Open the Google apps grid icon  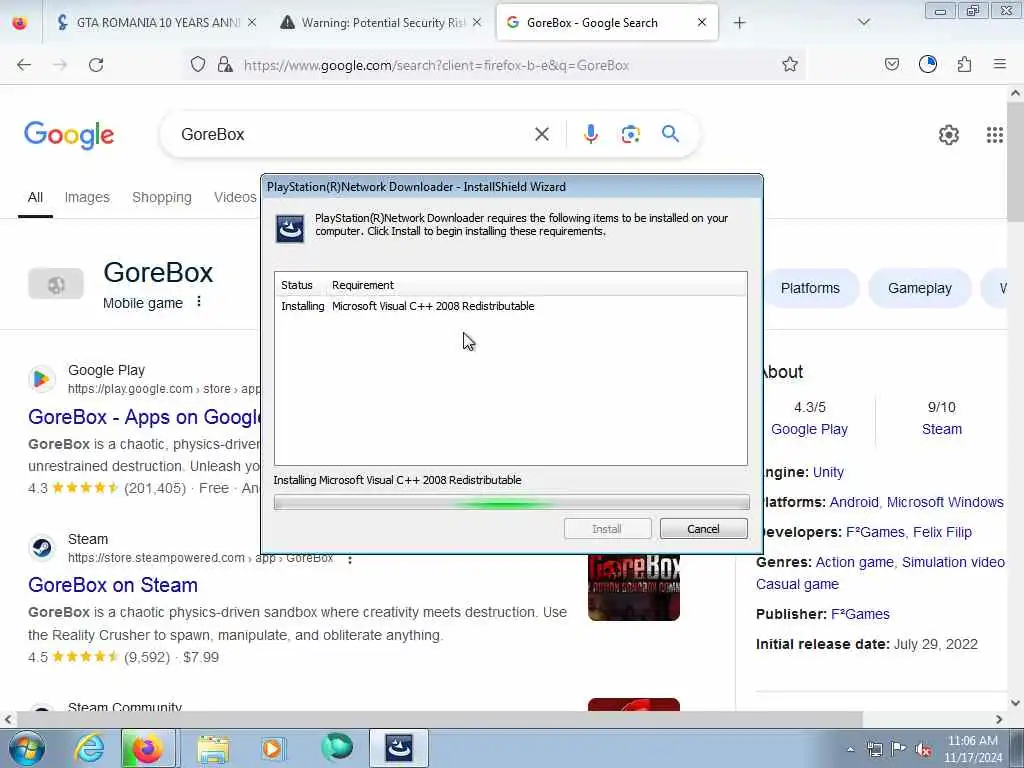994,135
